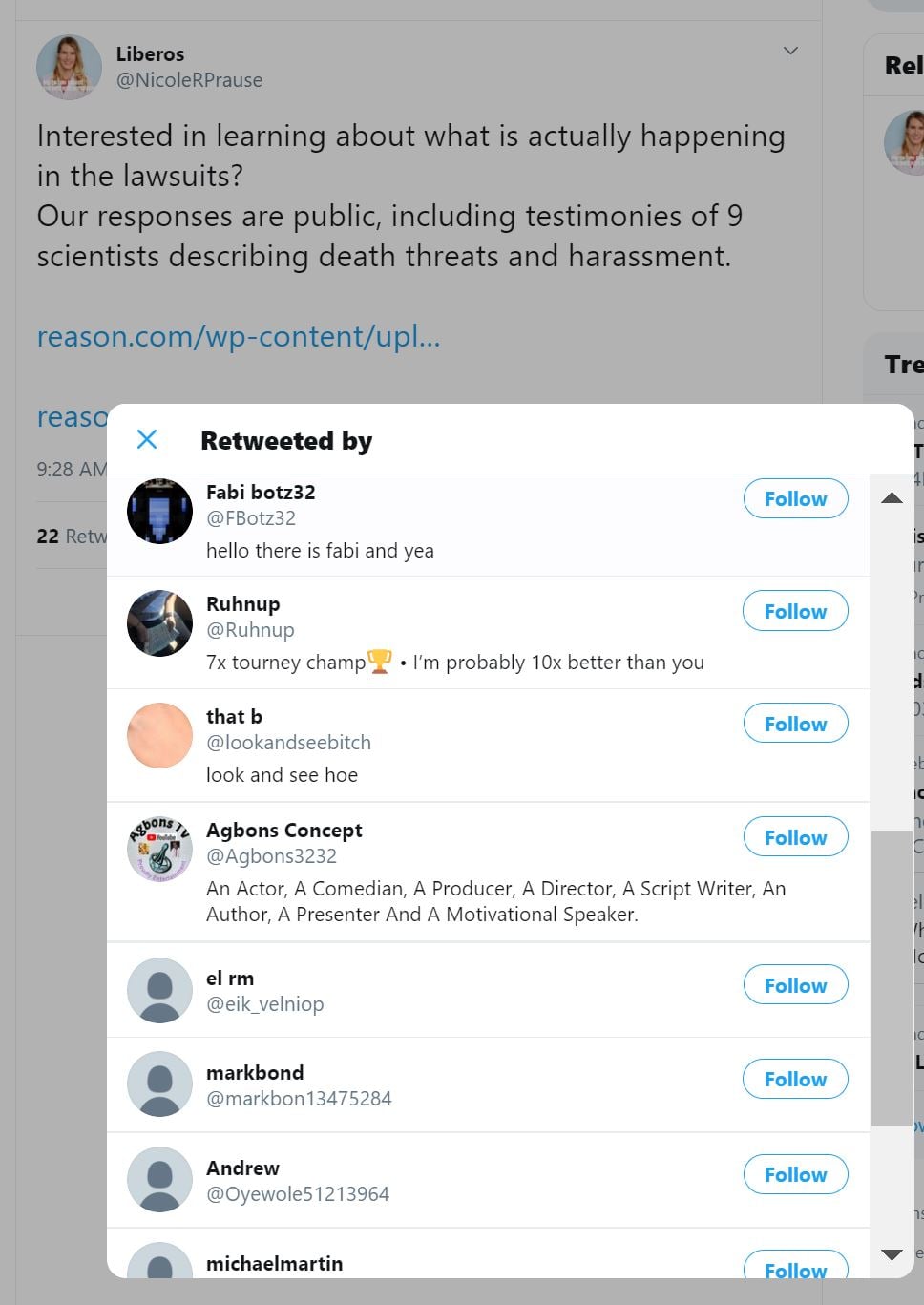Click the retweeters list scrollbar thumb
The height and width of the screenshot is (1305, 924).
(x=892, y=979)
